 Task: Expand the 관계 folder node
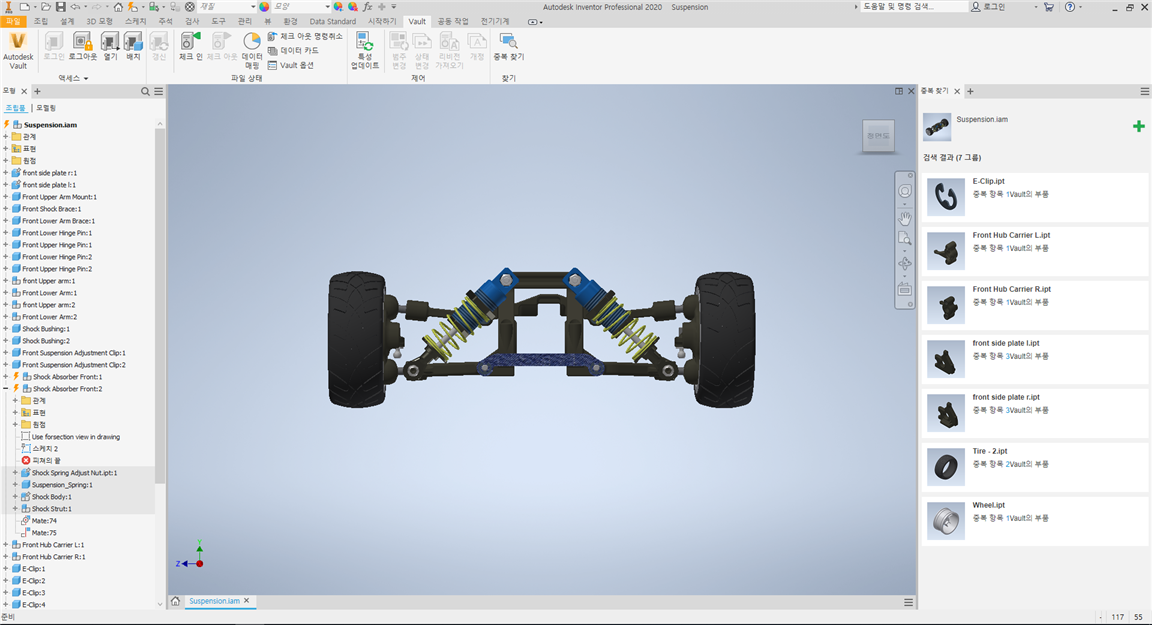(x=6, y=137)
